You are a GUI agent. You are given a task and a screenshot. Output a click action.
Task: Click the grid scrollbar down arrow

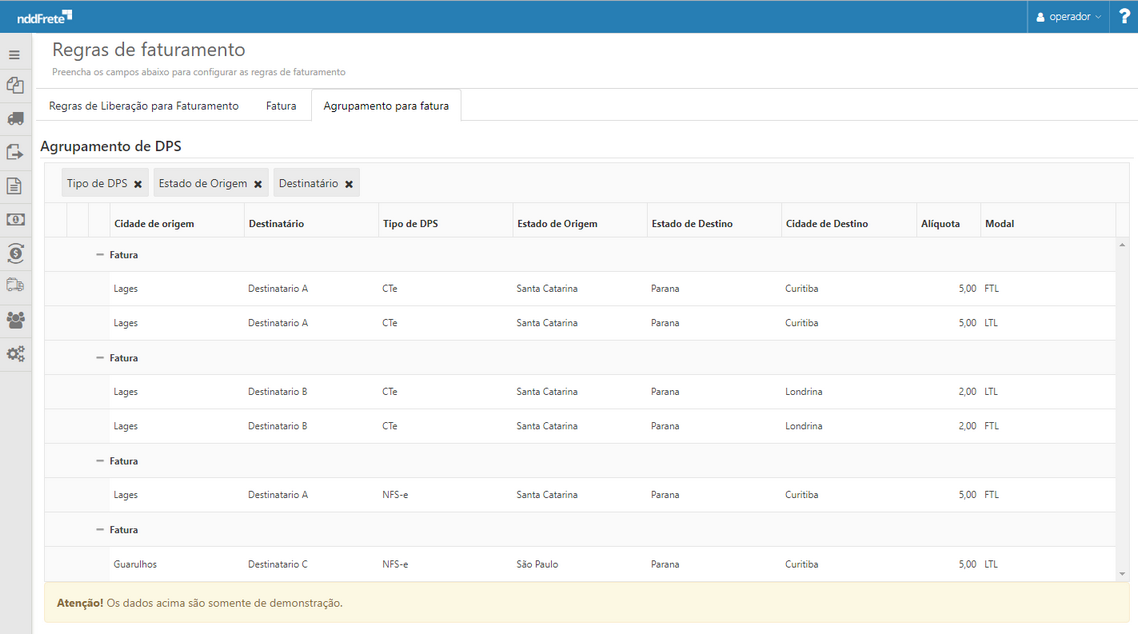[1122, 574]
